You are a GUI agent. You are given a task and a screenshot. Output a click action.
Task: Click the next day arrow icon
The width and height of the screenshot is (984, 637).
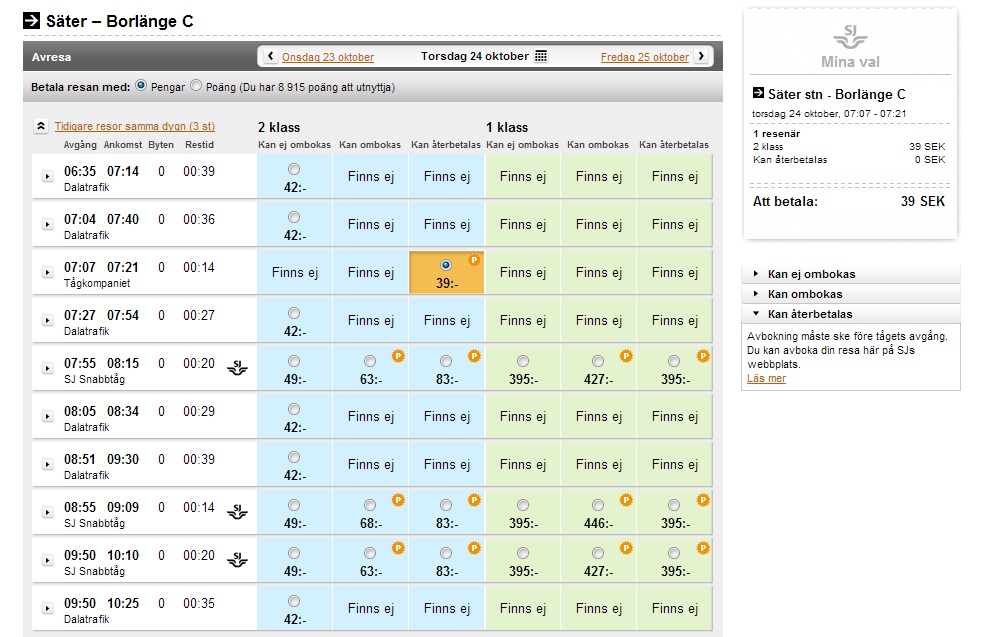701,57
